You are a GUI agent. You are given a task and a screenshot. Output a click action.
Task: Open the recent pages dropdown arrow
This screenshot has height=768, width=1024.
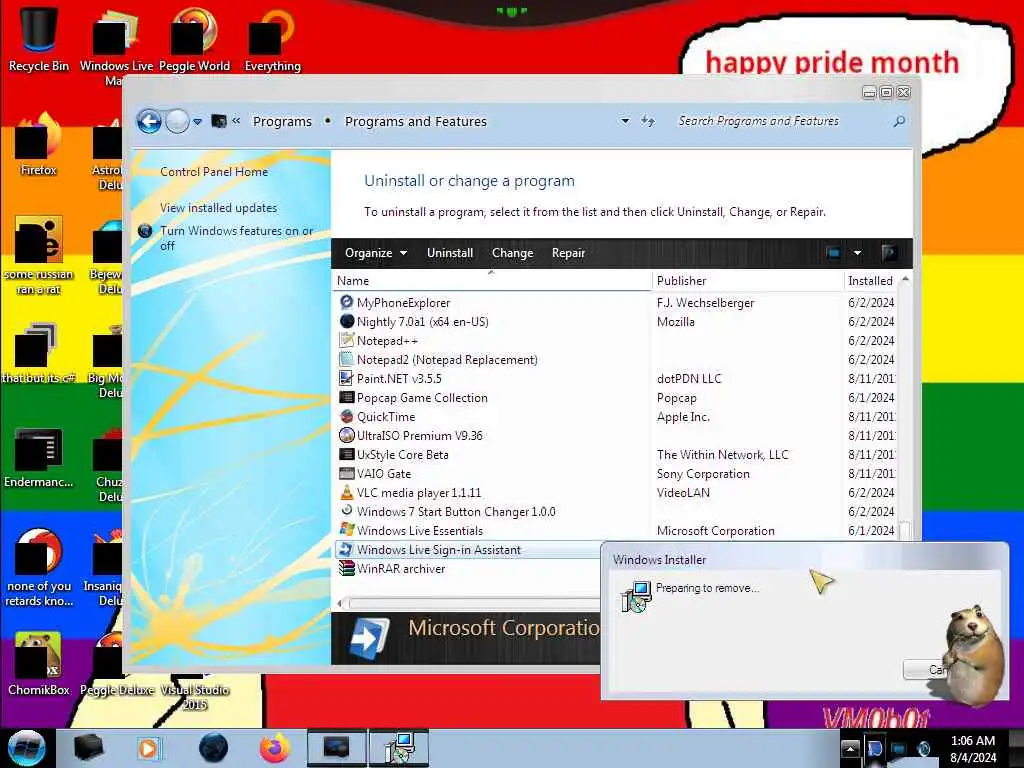(x=197, y=122)
